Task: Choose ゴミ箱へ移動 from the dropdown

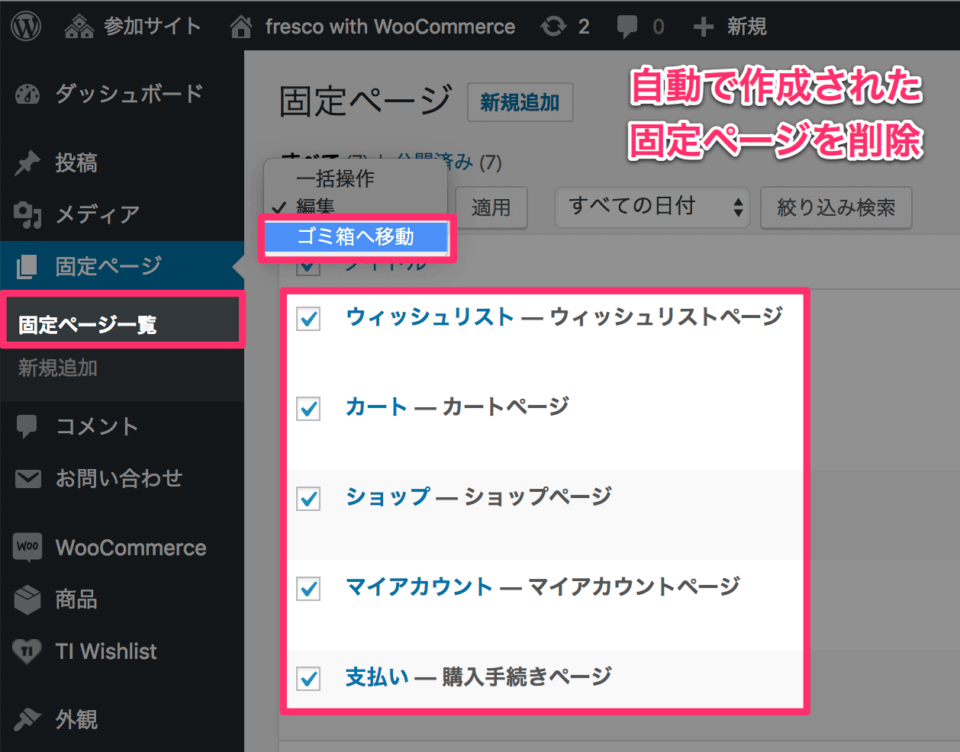Action: (355, 238)
